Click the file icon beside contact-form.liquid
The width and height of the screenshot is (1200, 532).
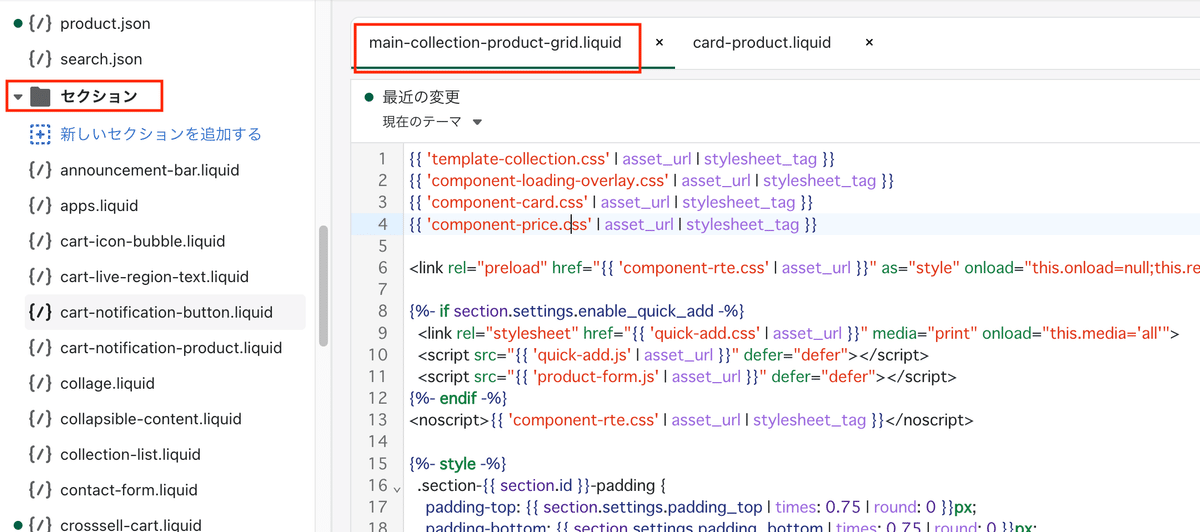pyautogui.click(x=40, y=490)
